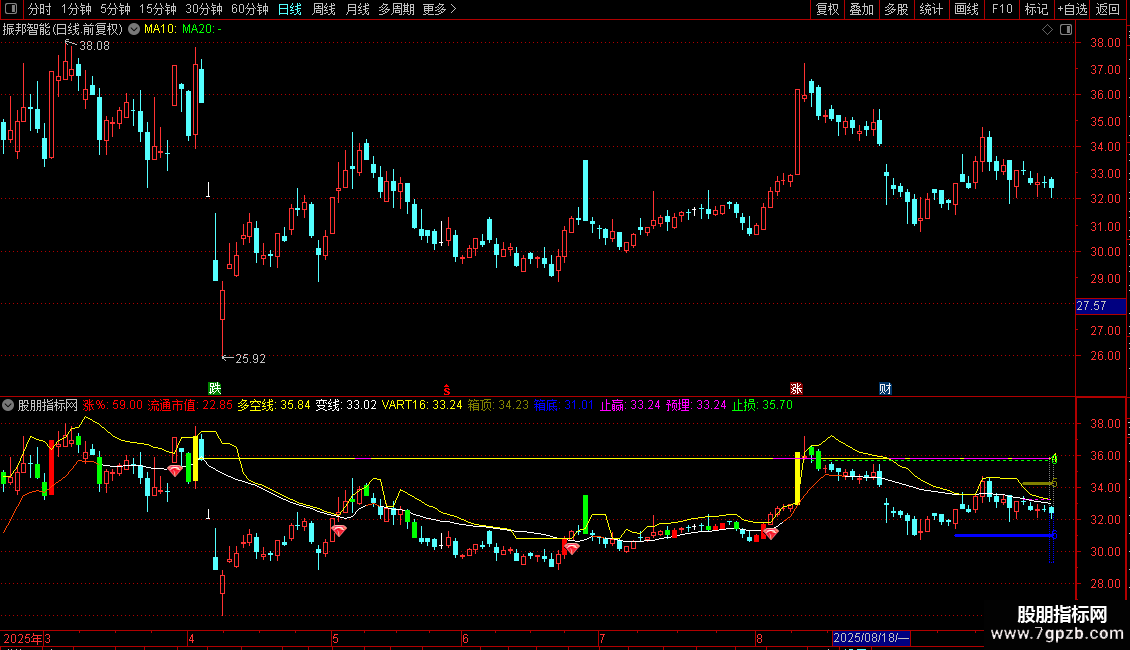
Task: Open the 多股 multi-stock view
Action: click(x=897, y=9)
